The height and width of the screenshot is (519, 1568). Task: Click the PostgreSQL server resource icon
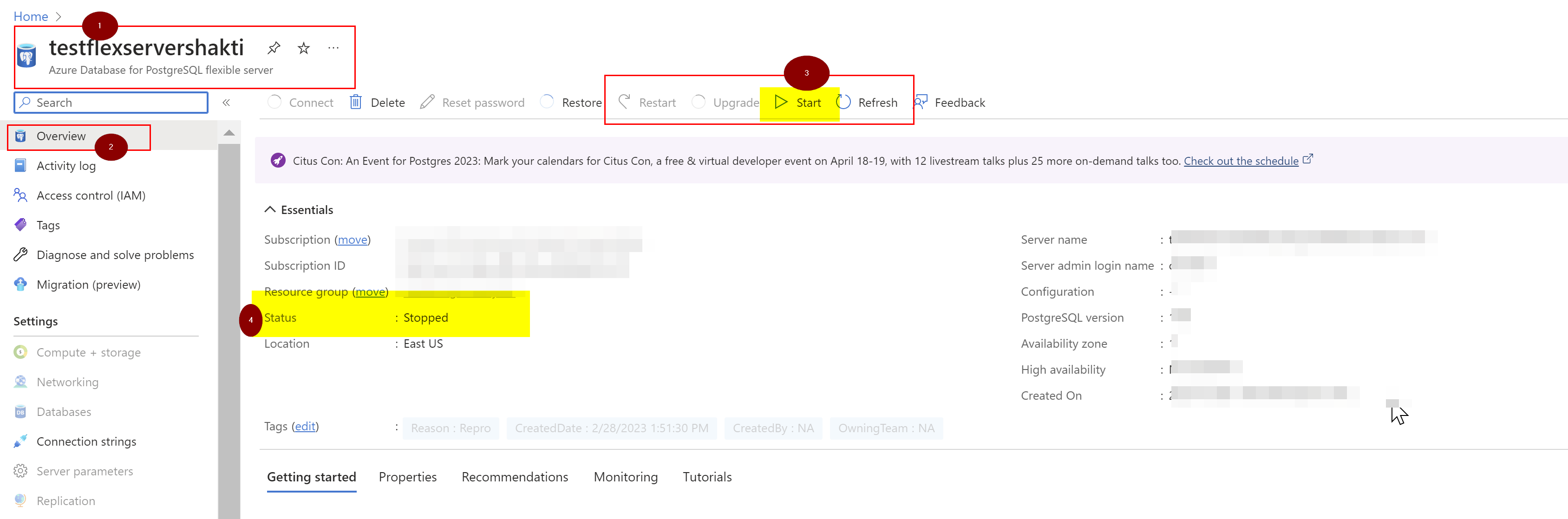point(26,56)
